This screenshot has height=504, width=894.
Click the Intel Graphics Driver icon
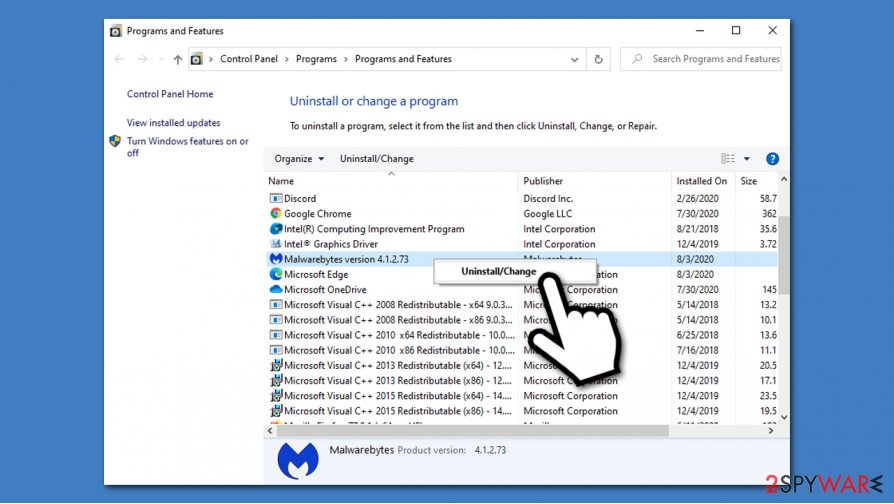coord(276,244)
